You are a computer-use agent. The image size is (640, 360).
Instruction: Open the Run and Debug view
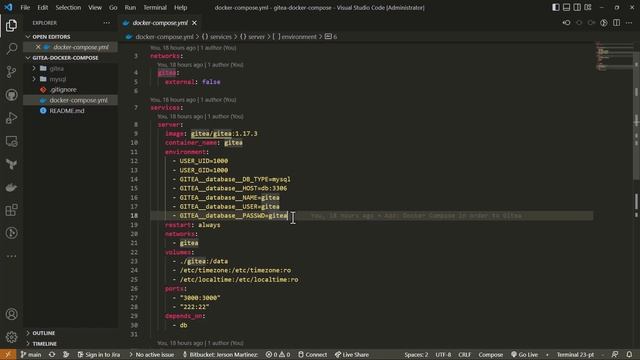11,118
